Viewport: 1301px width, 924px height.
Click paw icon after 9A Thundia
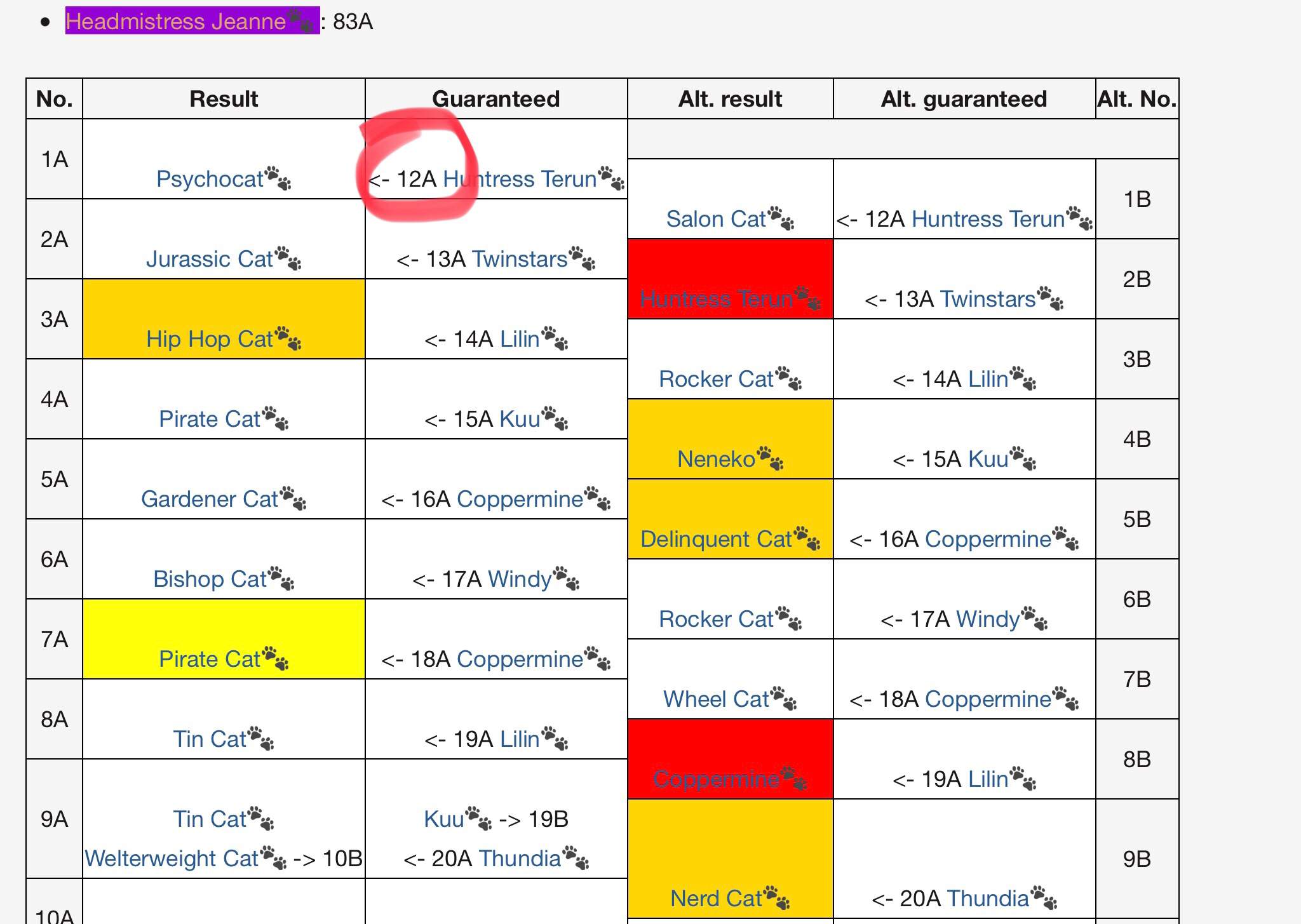point(576,858)
